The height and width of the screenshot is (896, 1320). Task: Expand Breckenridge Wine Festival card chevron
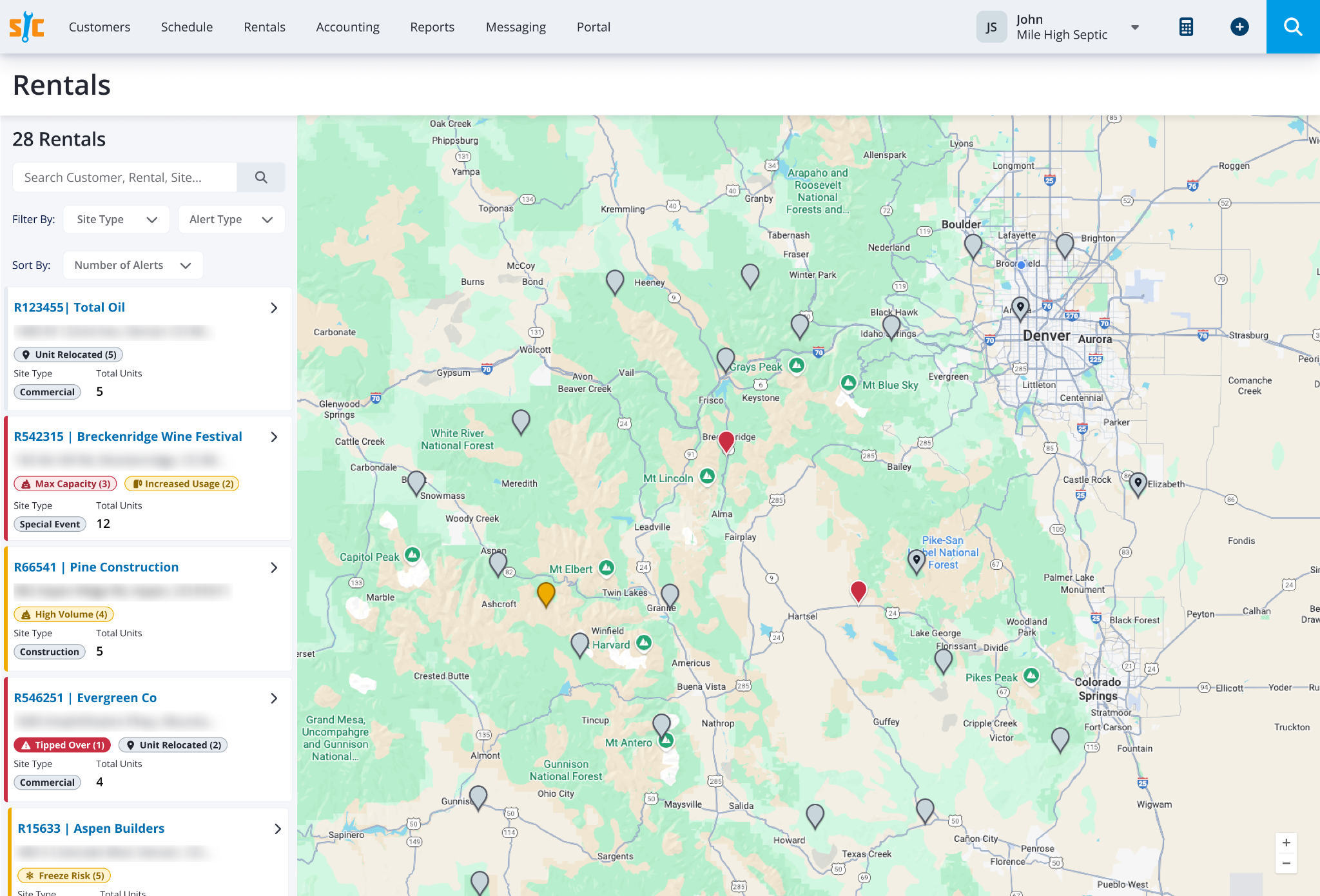(274, 437)
